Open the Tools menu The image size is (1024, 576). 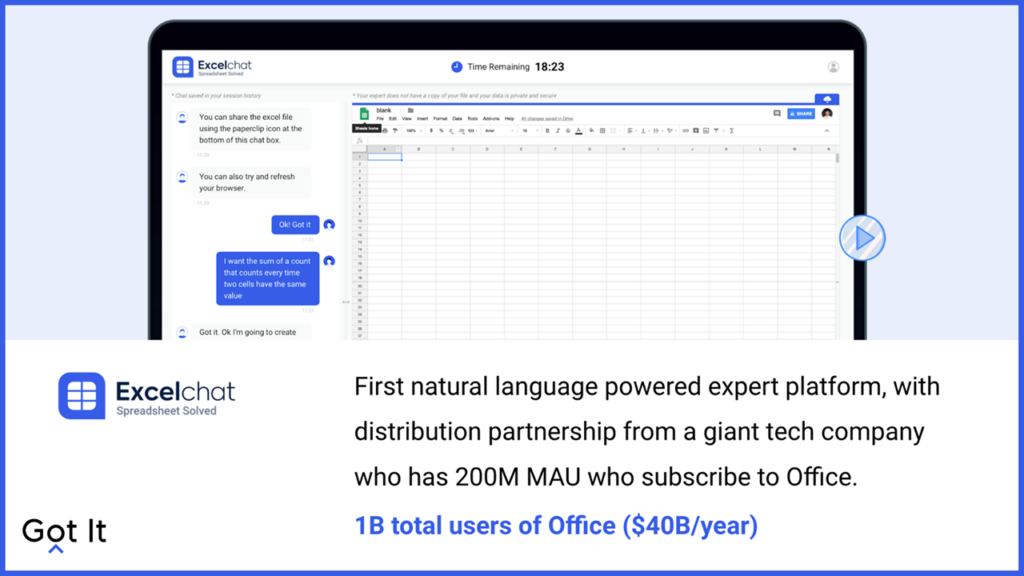(x=472, y=119)
